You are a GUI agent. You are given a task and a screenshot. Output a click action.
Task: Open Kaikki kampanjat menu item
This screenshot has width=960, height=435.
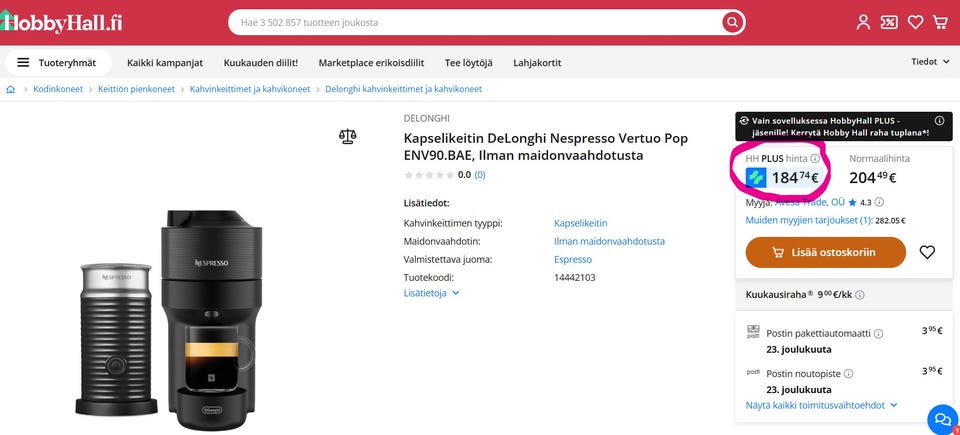pyautogui.click(x=165, y=62)
